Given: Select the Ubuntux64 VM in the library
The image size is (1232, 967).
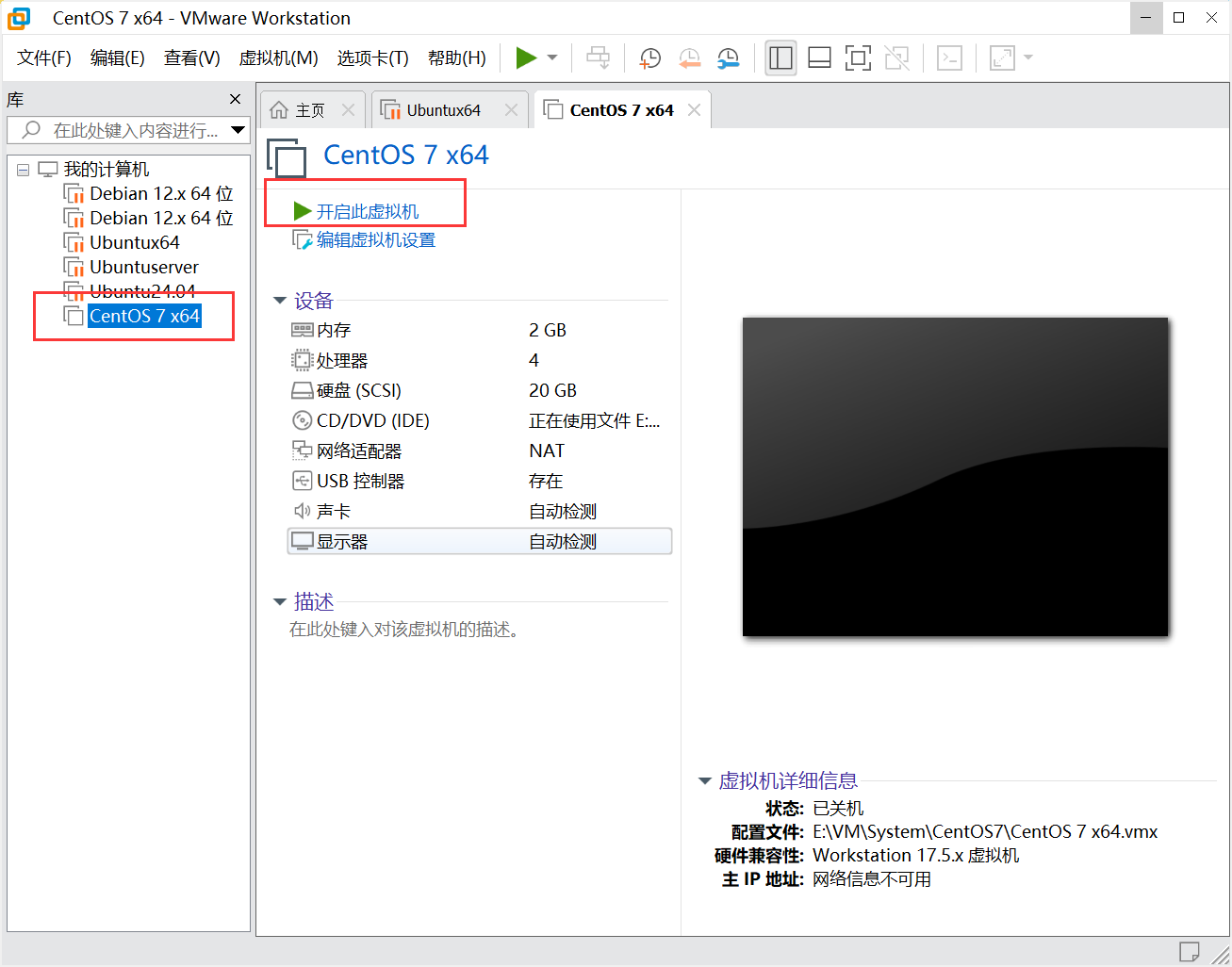Looking at the screenshot, I should click(x=135, y=242).
